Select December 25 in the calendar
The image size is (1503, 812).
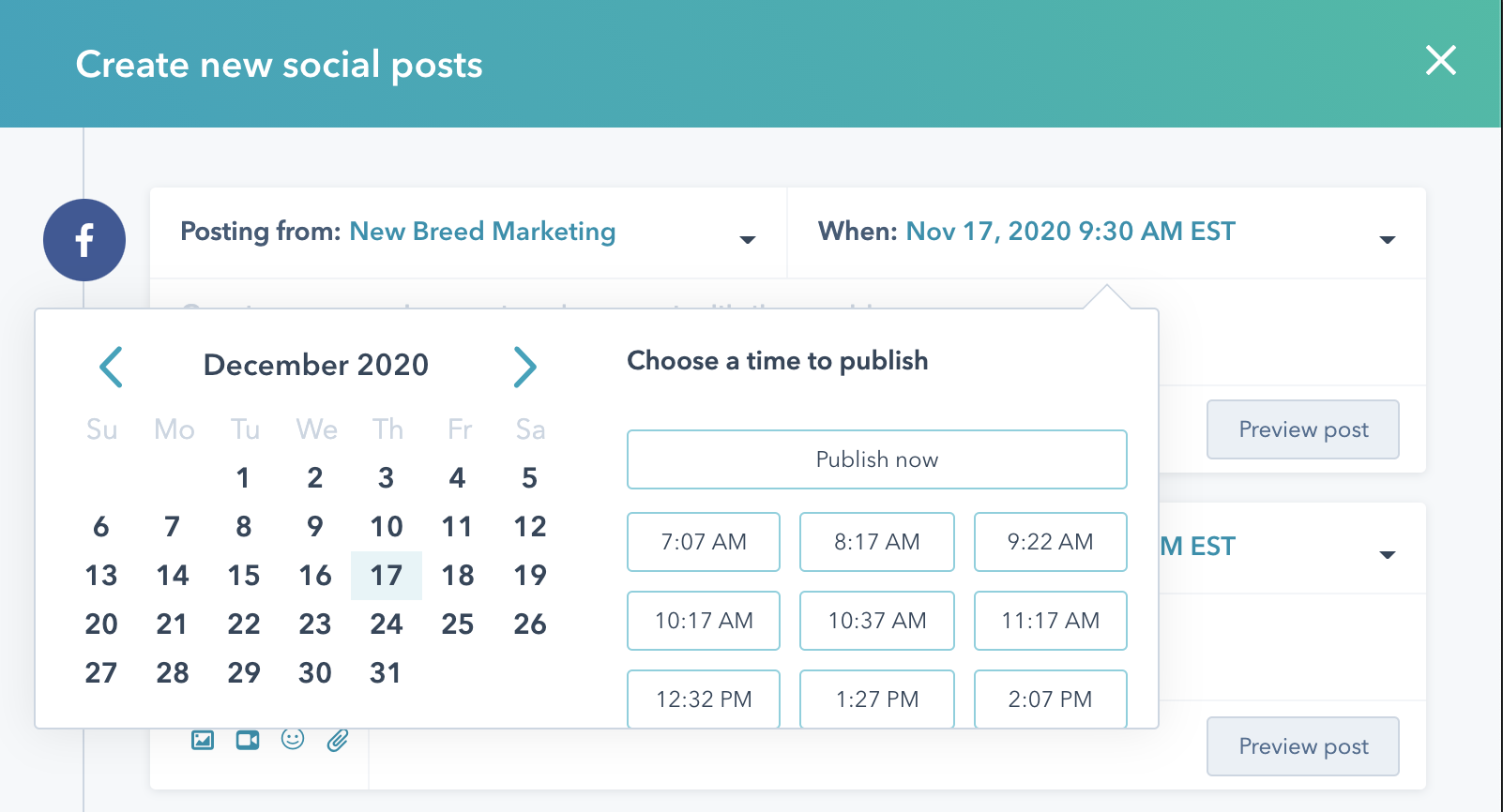click(458, 624)
